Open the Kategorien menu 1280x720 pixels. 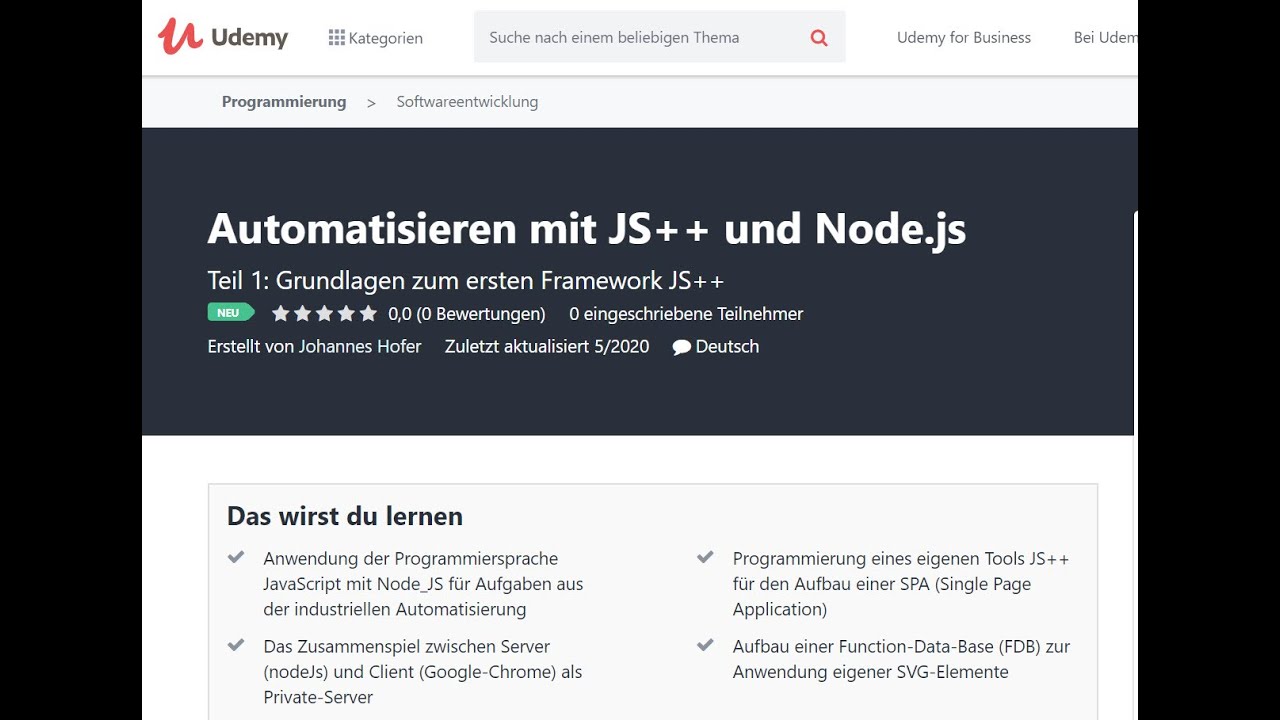tap(385, 38)
